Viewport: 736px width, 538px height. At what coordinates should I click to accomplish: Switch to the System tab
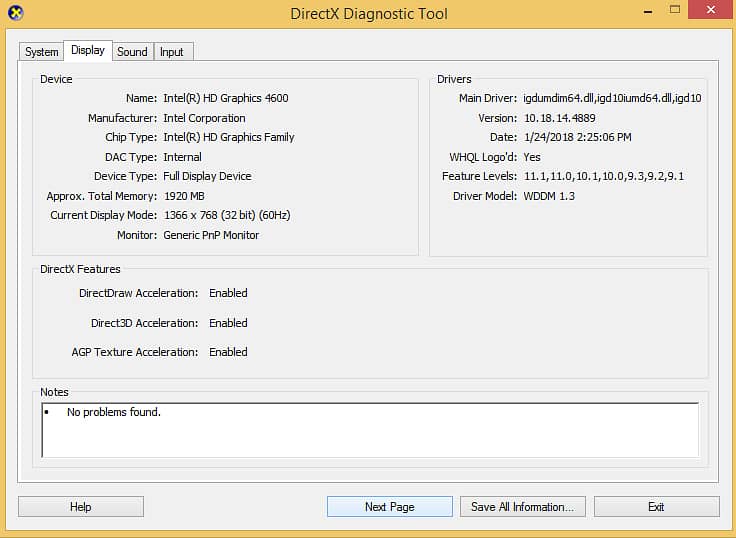click(x=42, y=52)
